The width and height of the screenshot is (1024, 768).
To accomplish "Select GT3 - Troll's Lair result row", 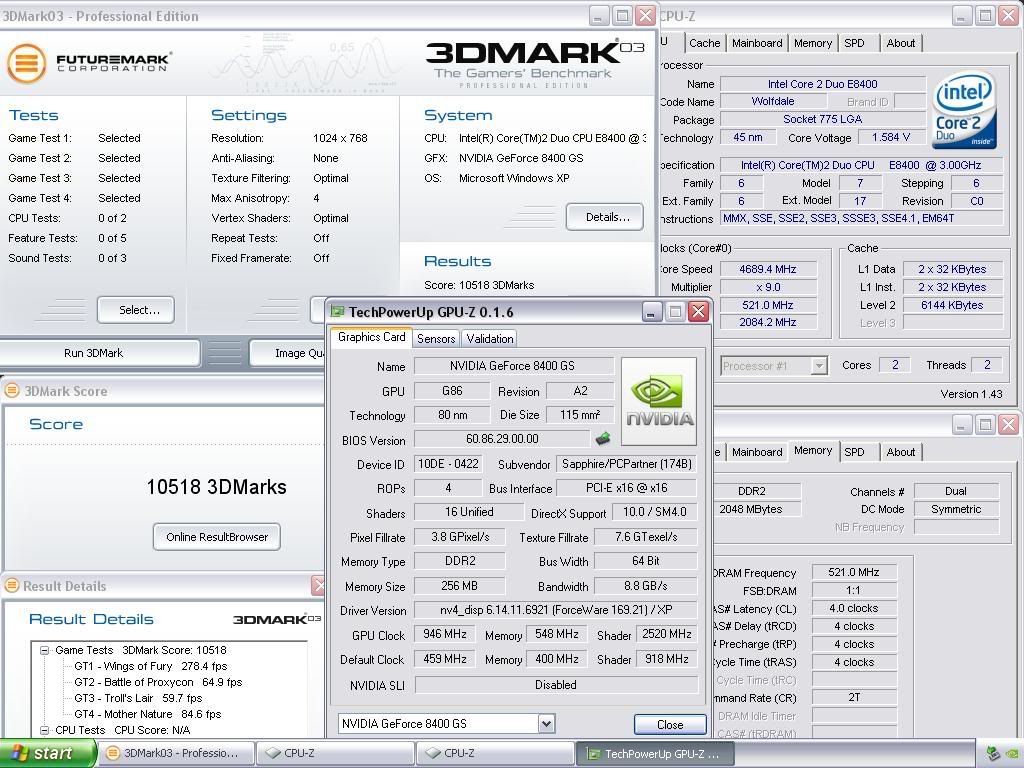I will pos(138,698).
